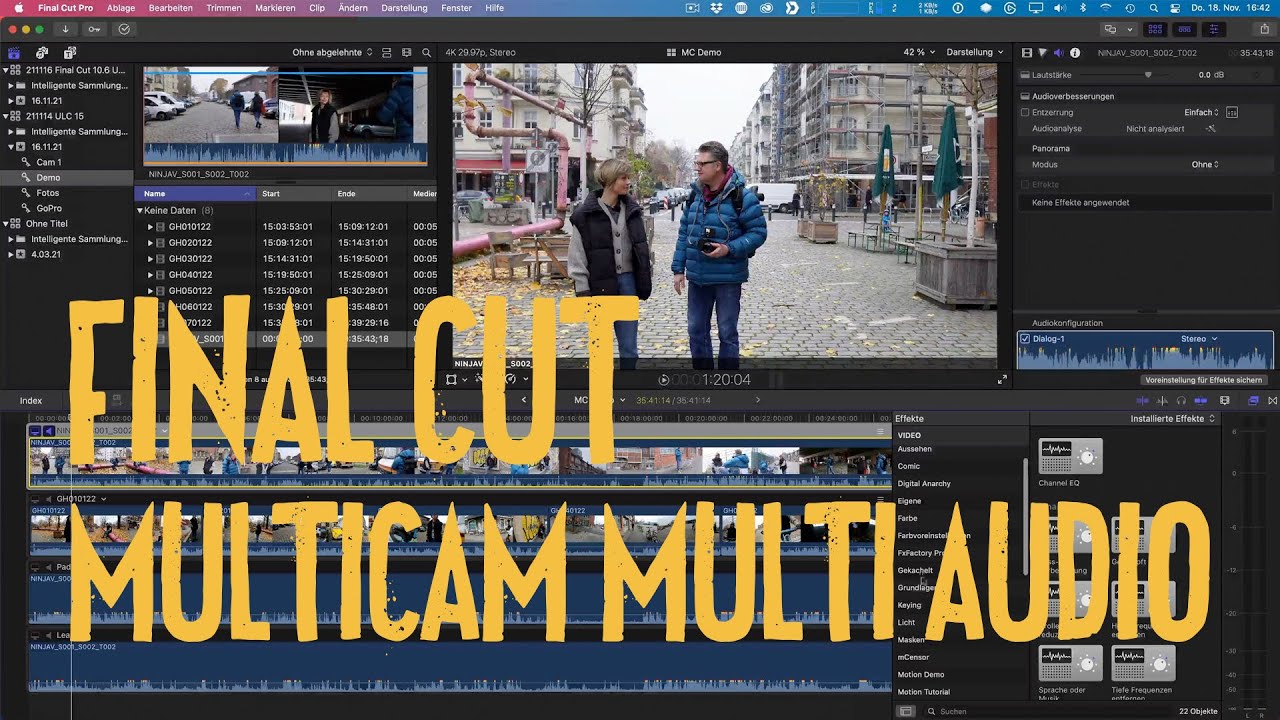Open the share export button
Image resolution: width=1280 pixels, height=720 pixels.
point(1265,29)
